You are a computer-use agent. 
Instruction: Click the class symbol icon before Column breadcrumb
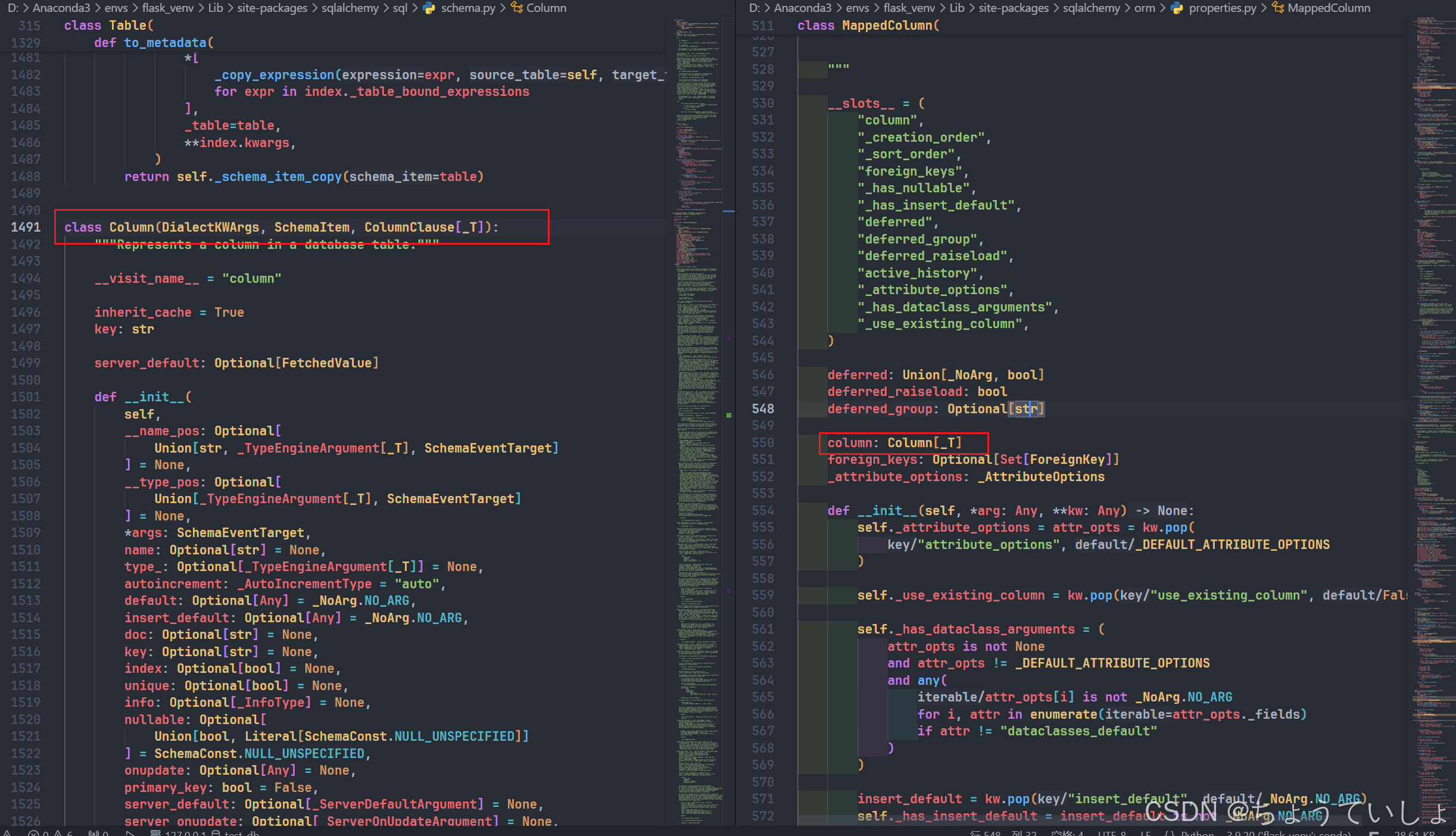[x=516, y=8]
